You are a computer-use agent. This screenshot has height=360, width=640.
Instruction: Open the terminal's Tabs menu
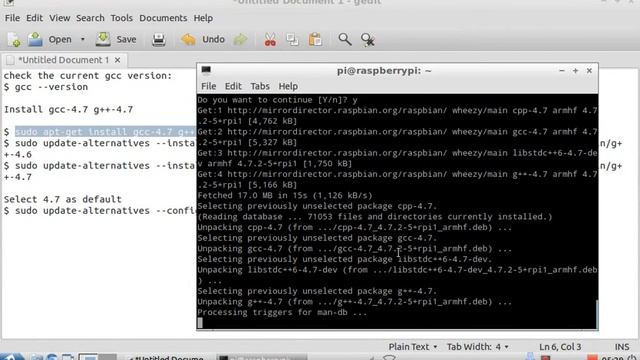(260, 86)
